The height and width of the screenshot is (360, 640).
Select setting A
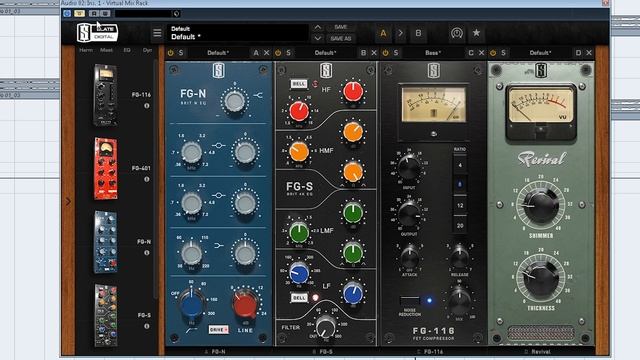(383, 33)
